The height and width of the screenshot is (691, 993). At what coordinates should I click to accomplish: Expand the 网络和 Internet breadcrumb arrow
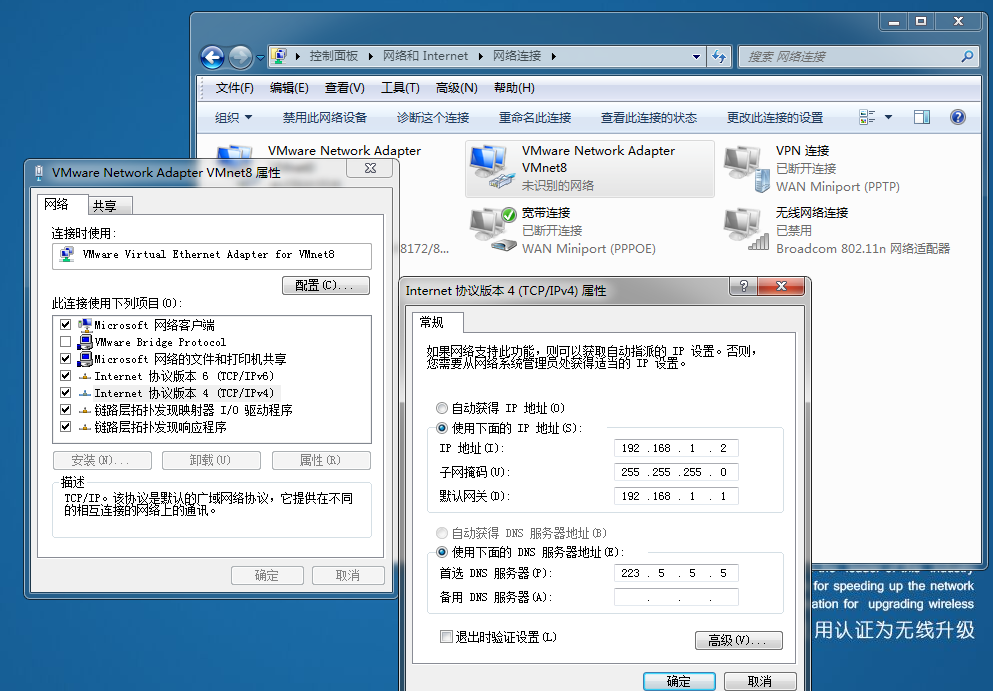pyautogui.click(x=481, y=56)
